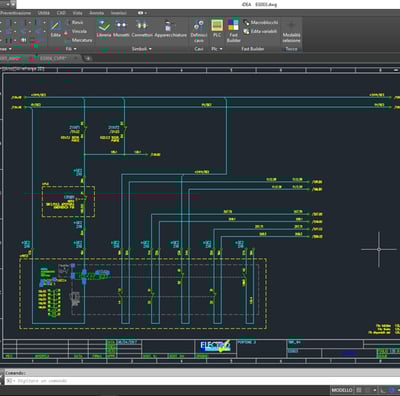Click the Definisci cavi tool

point(199,31)
